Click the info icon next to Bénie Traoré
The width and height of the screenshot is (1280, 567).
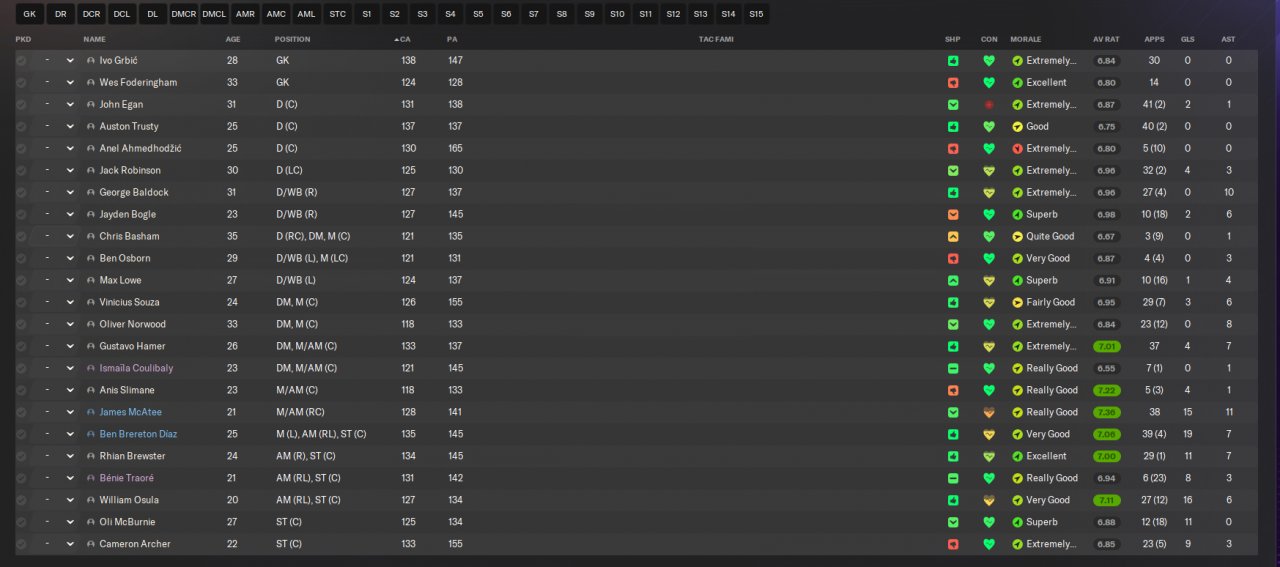click(91, 479)
